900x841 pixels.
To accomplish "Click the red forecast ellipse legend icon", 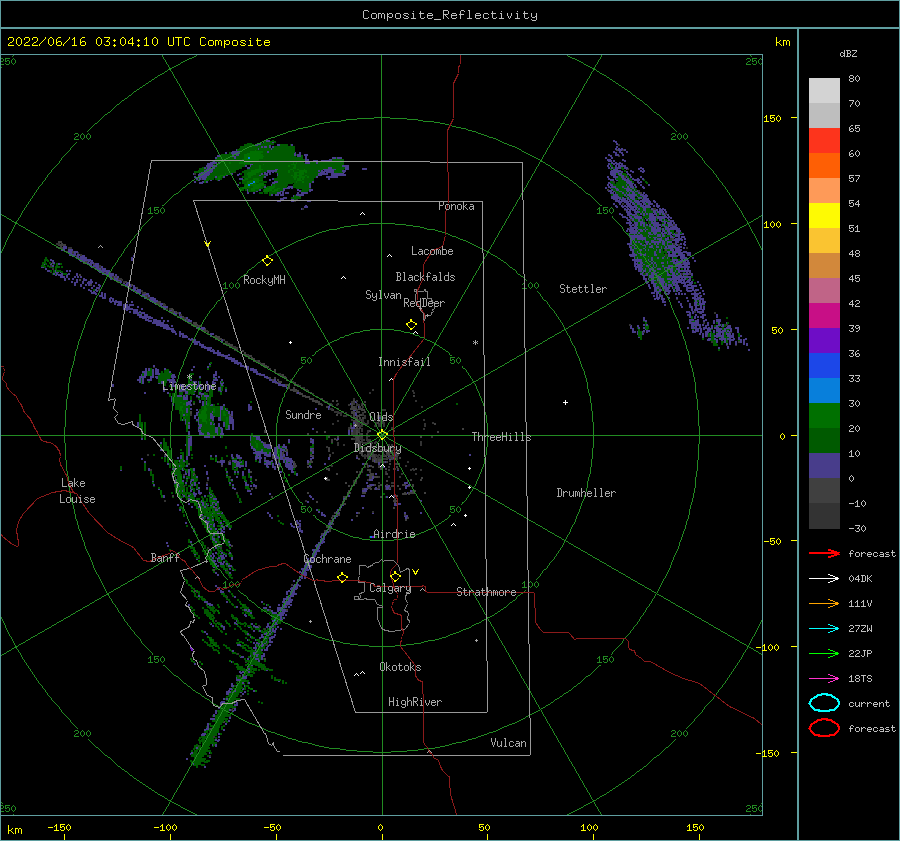I will tap(824, 728).
